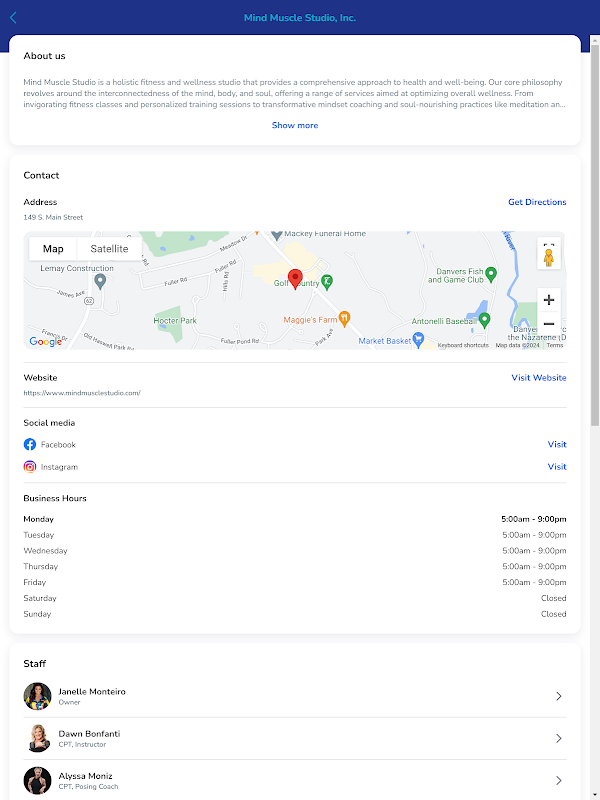
Task: Open the Street View pegman icon
Action: pyautogui.click(x=548, y=258)
